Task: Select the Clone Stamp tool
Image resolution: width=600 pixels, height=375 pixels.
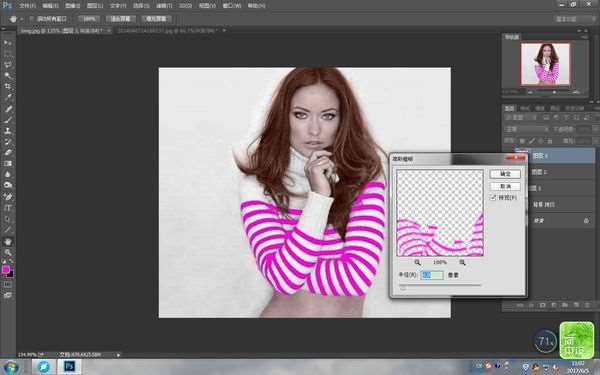Action: click(8, 131)
